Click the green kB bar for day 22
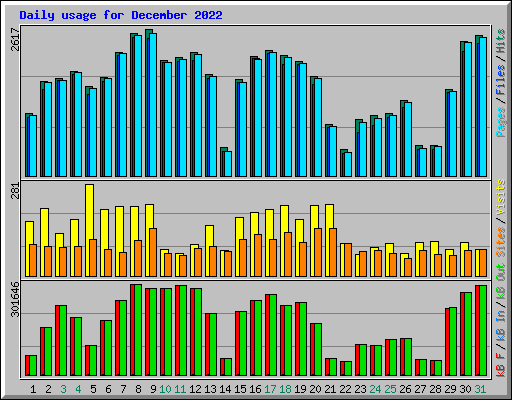 pos(348,368)
